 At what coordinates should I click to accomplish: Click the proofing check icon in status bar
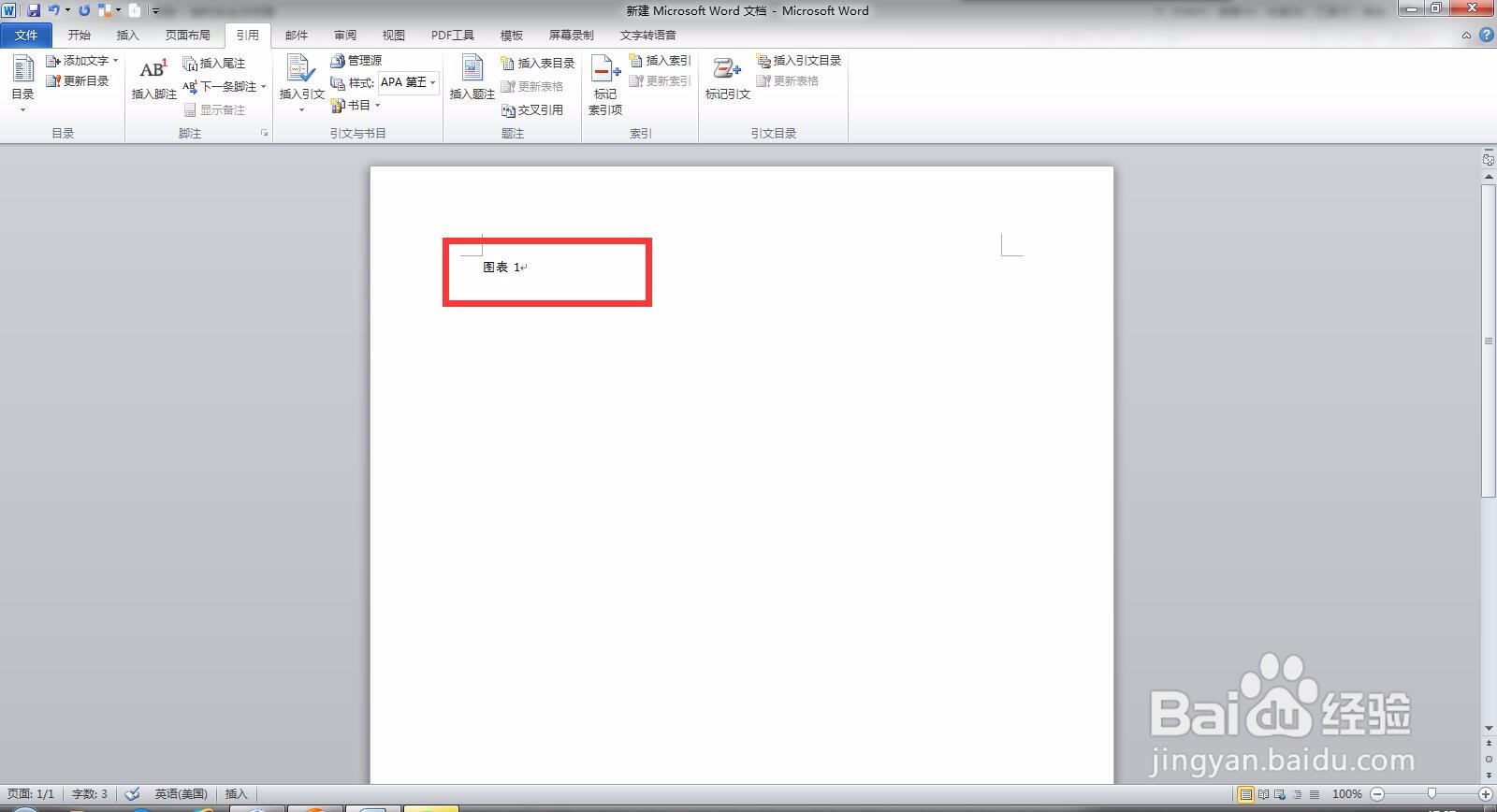tap(132, 794)
